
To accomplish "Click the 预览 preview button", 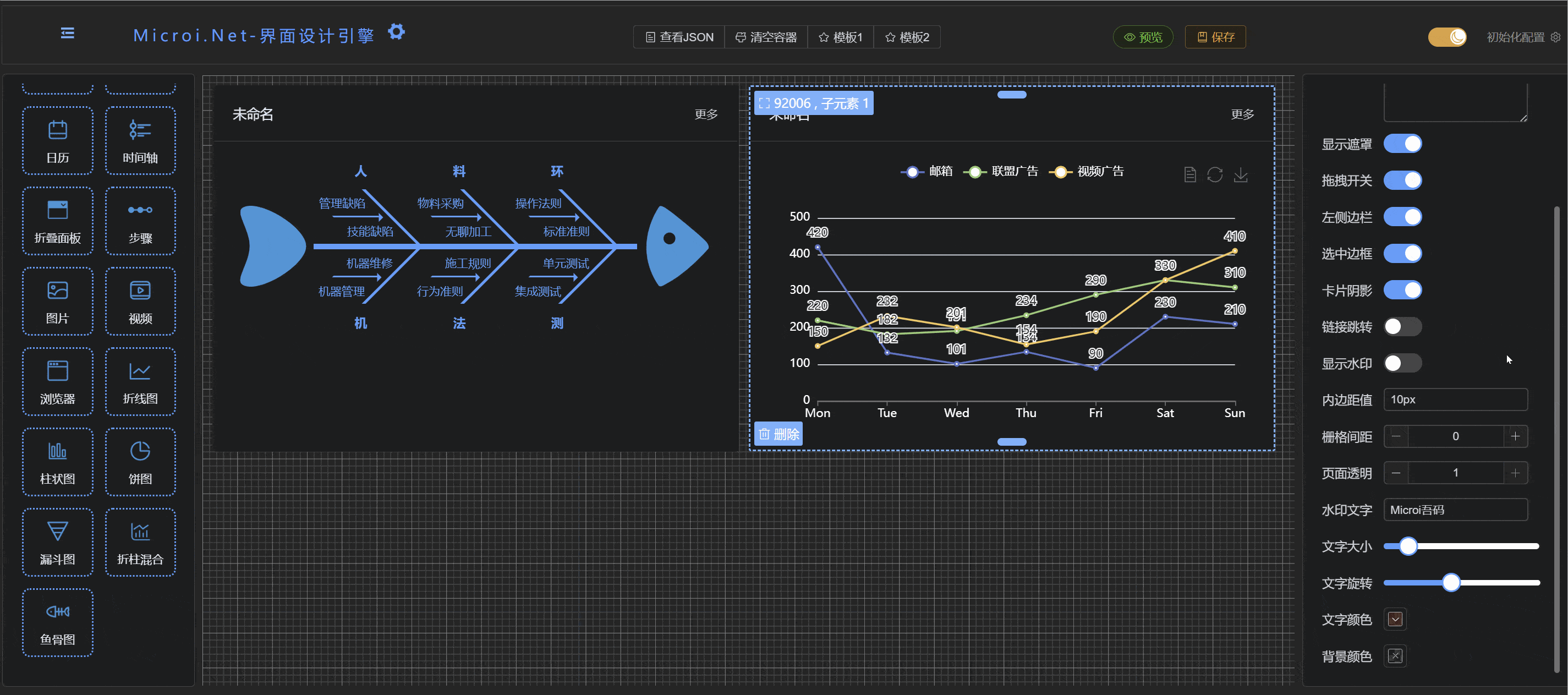I will pos(1143,37).
